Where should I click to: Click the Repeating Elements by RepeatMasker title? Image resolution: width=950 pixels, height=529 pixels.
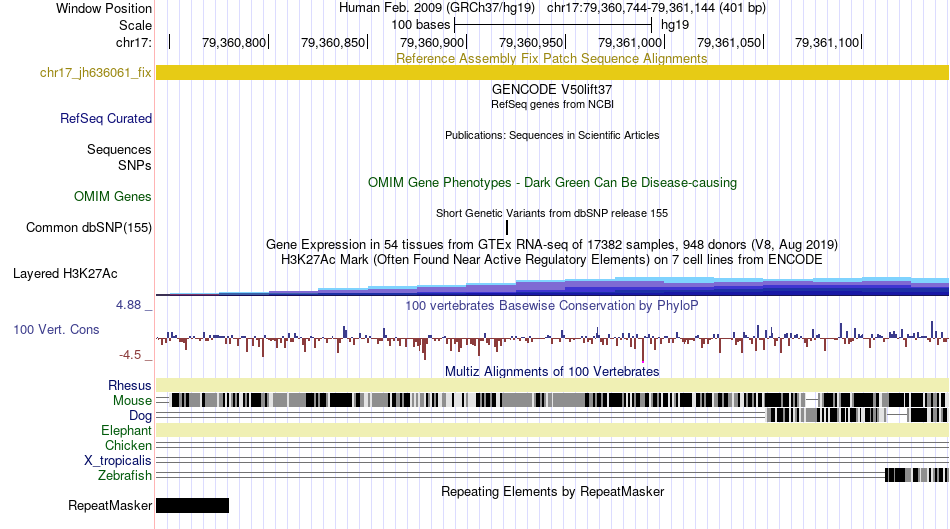tap(552, 491)
